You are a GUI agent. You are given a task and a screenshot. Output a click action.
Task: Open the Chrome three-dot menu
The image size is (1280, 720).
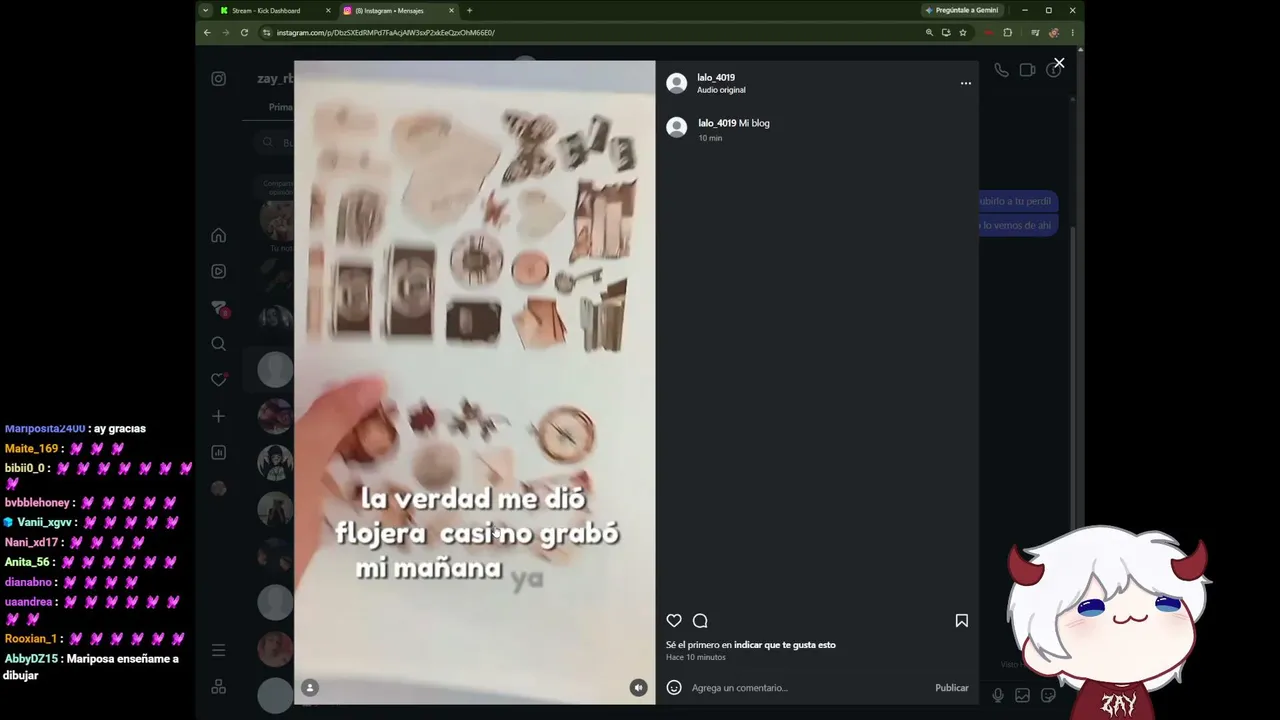(1072, 33)
